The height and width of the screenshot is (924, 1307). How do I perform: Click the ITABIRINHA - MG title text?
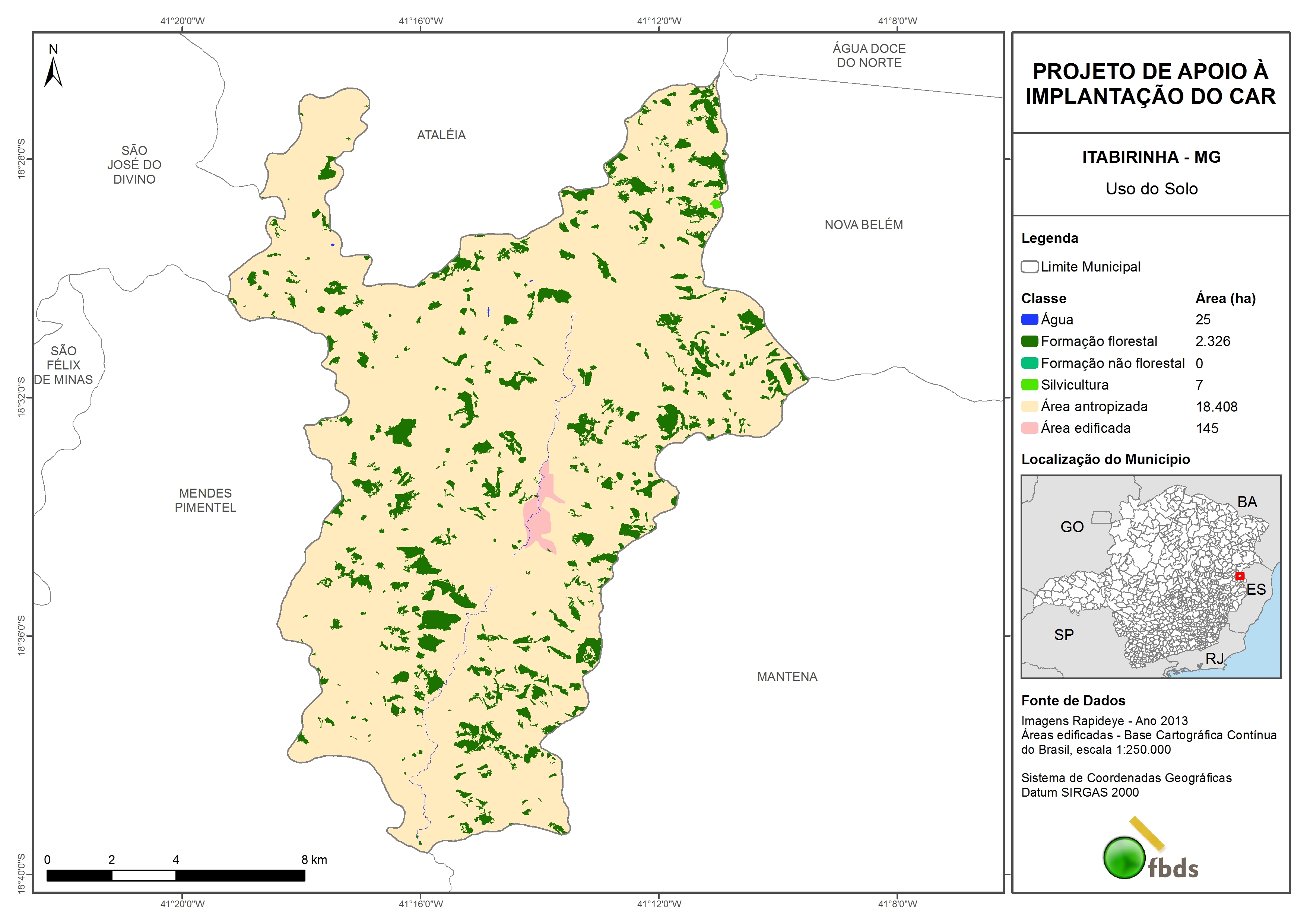[1151, 156]
